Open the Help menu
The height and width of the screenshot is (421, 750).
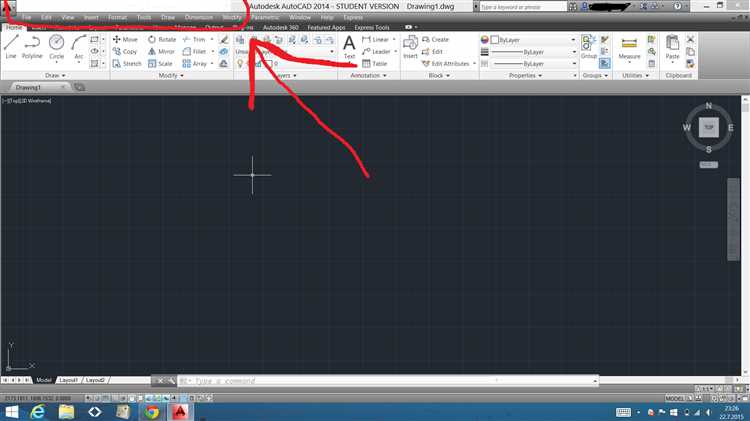coord(327,17)
